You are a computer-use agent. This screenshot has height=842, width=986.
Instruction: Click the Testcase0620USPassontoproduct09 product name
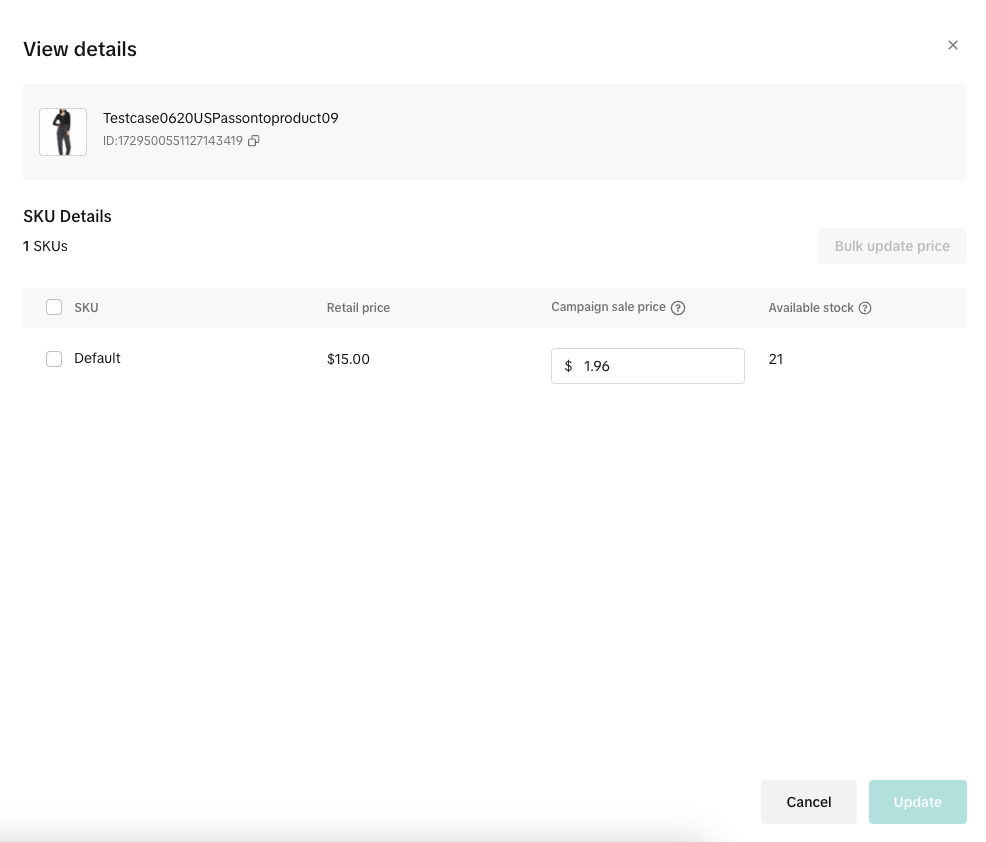(220, 118)
